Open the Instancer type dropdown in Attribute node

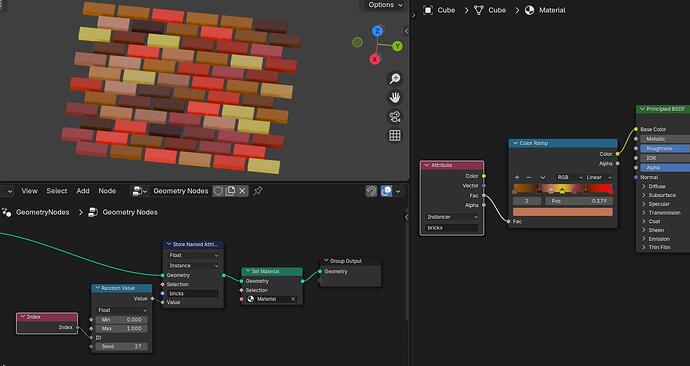tap(452, 217)
